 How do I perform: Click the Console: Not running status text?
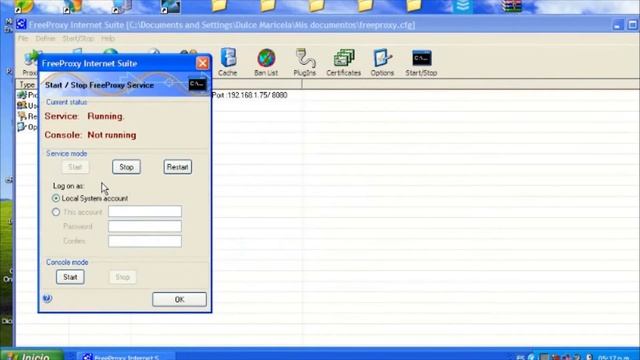click(91, 135)
